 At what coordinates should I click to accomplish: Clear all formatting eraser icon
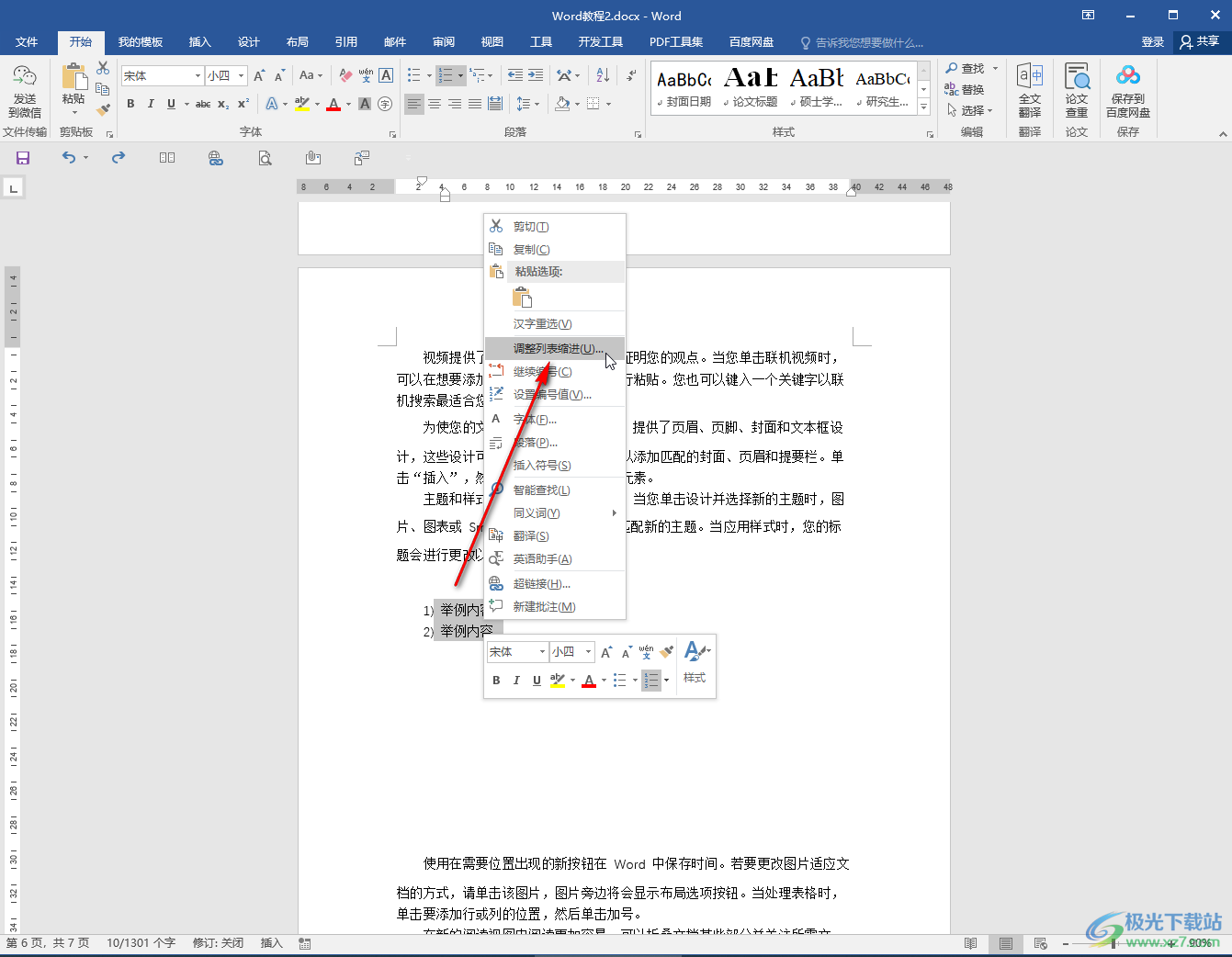(345, 75)
